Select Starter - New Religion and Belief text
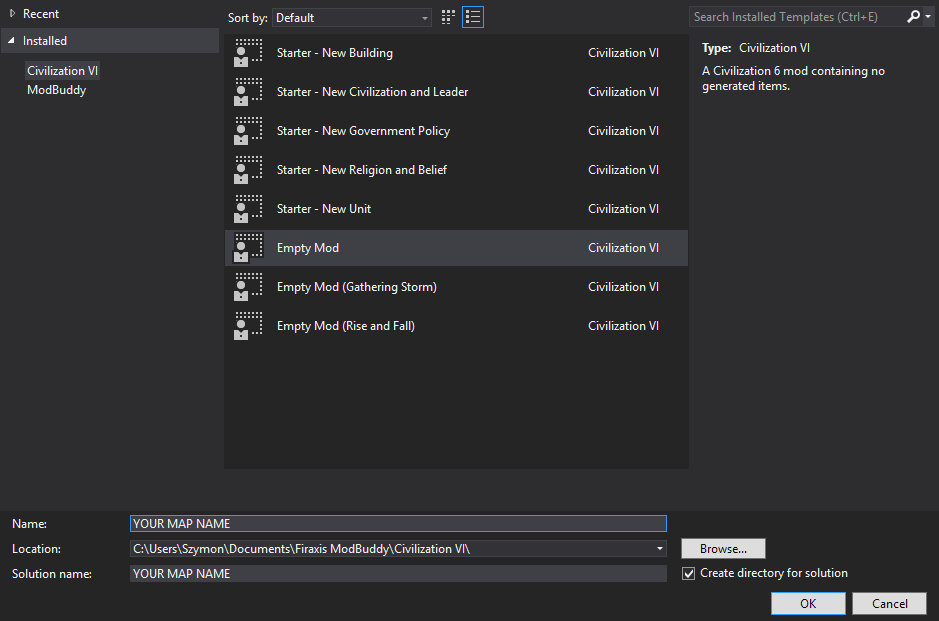Image resolution: width=939 pixels, height=621 pixels. click(362, 169)
